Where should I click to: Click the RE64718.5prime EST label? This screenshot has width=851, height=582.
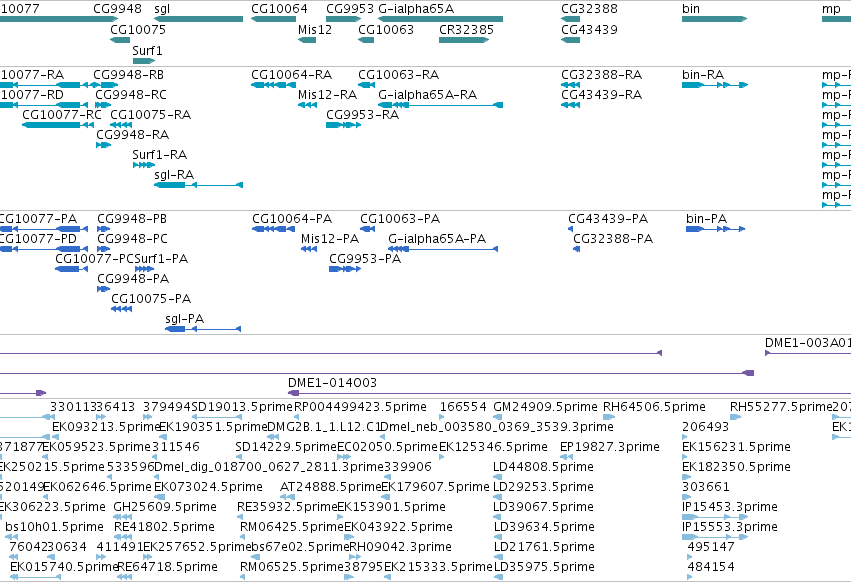pyautogui.click(x=167, y=567)
